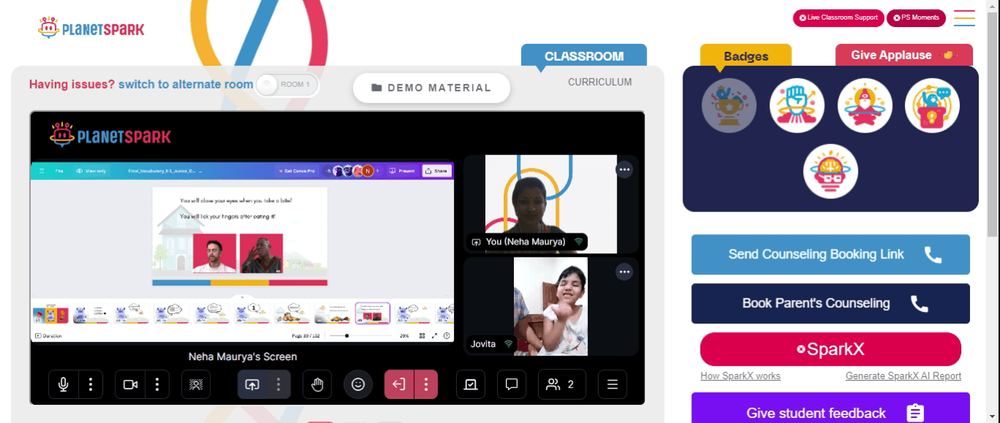Select the food platter slide thumbnail
Screen dimensions: 1000x423
292,314
